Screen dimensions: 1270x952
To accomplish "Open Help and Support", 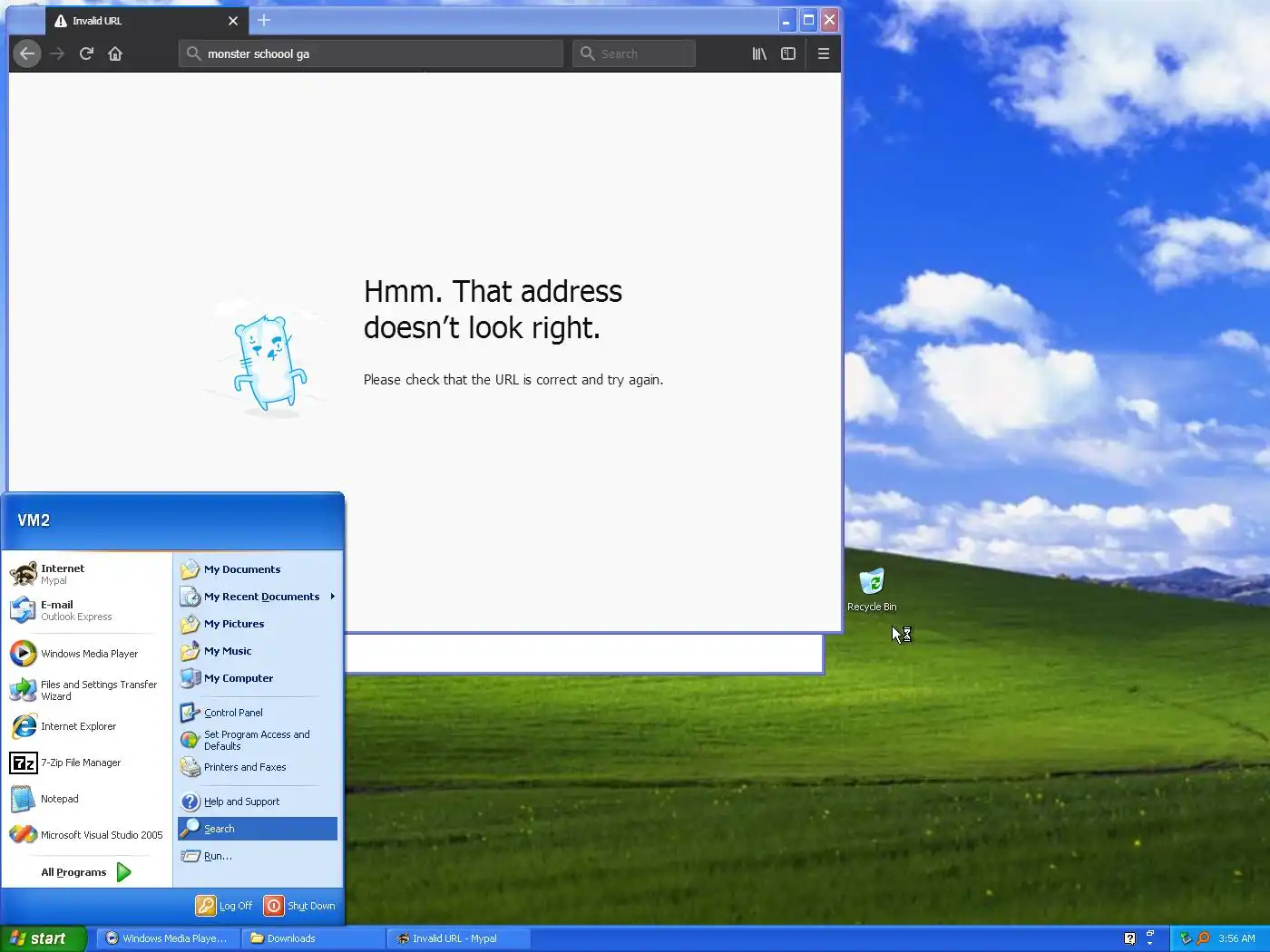I will coord(258,801).
